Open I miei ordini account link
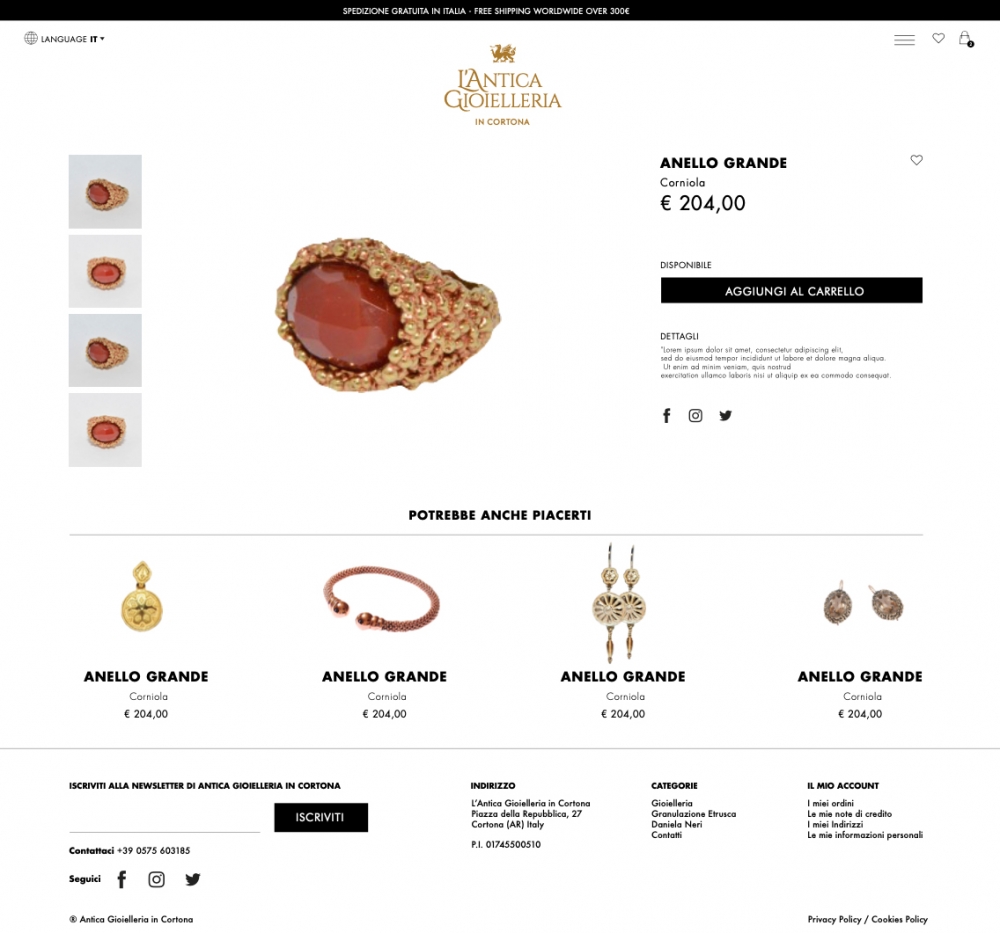This screenshot has height=933, width=1000. click(830, 804)
